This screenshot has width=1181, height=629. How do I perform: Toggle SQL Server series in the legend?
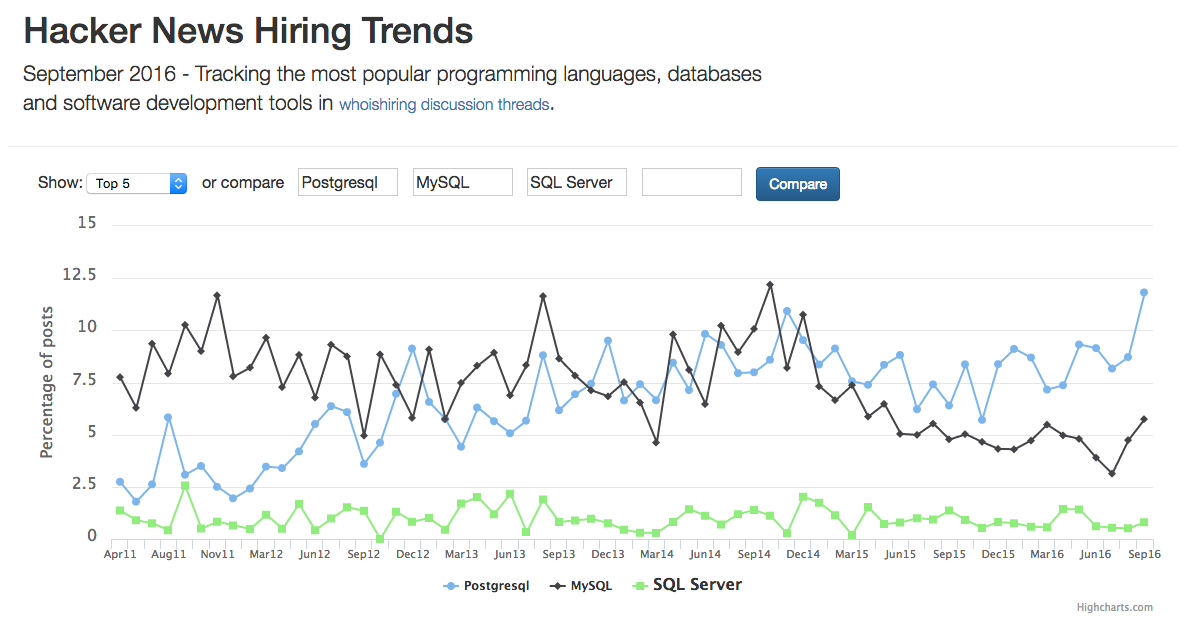687,585
